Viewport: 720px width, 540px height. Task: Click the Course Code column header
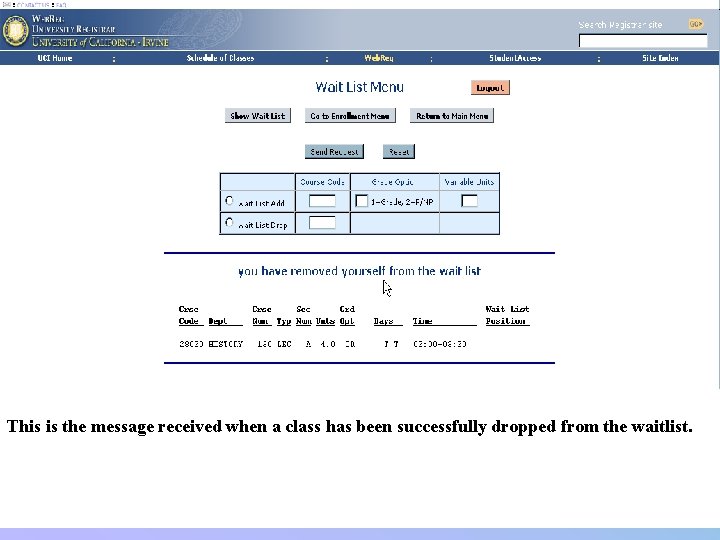point(322,182)
